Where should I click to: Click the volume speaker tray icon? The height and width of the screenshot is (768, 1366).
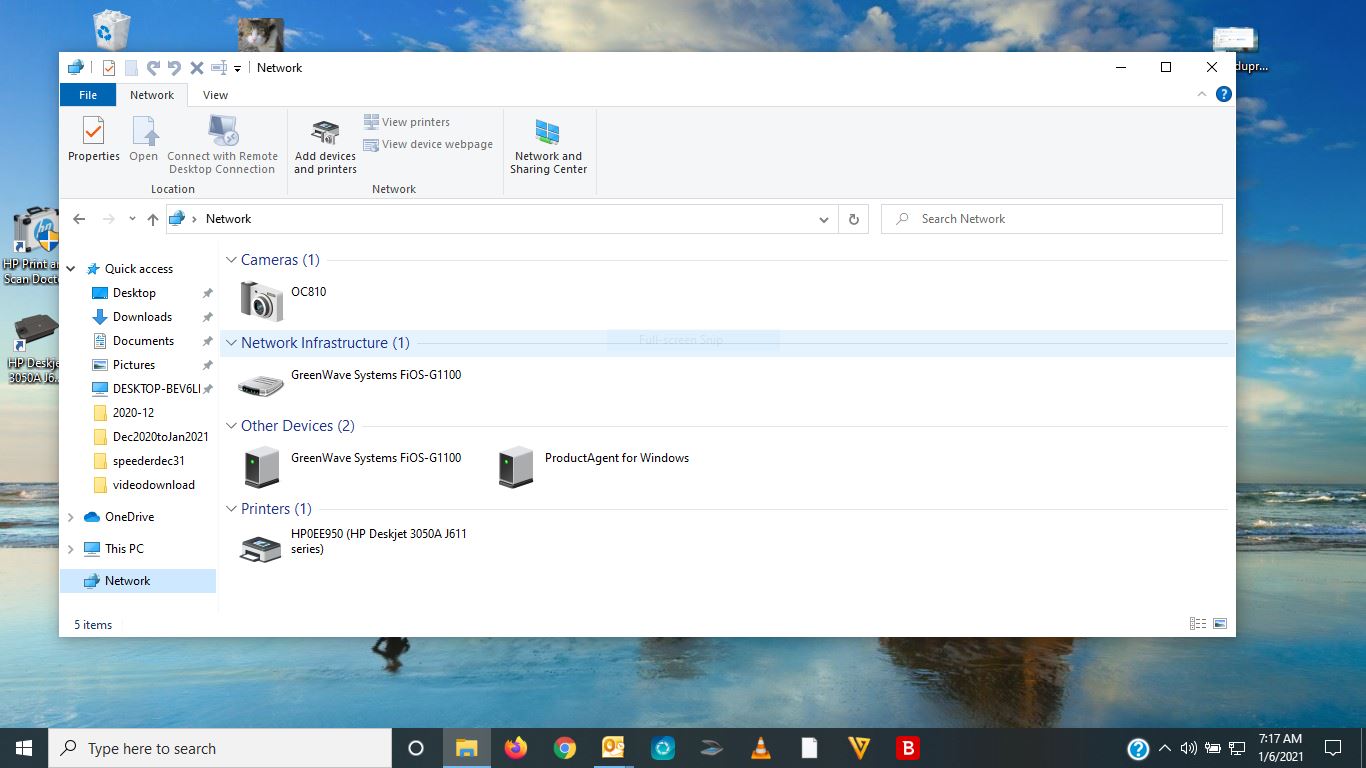(x=1188, y=748)
